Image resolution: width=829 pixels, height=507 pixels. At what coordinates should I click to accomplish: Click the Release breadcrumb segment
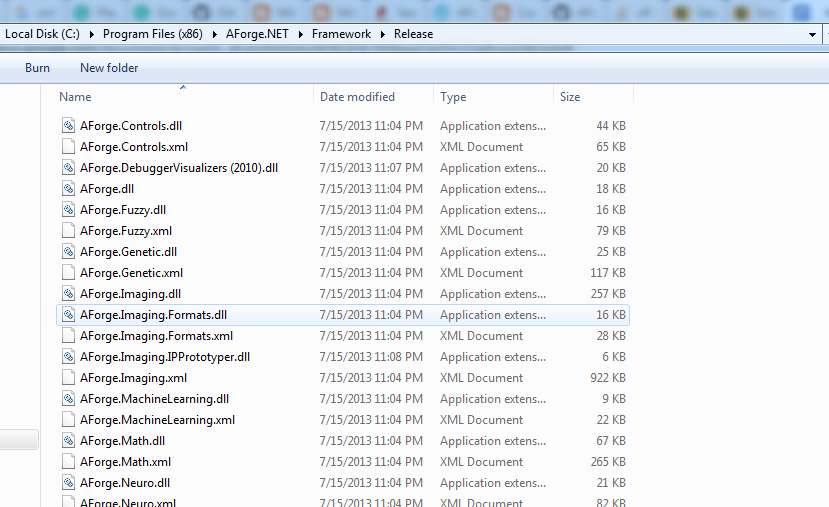point(413,34)
